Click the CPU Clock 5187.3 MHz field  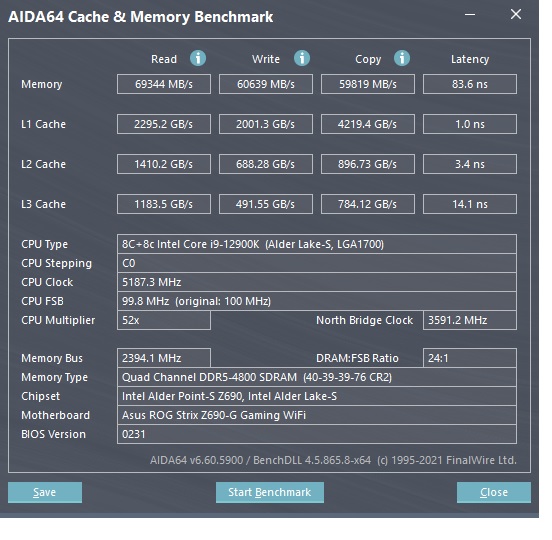(x=317, y=282)
